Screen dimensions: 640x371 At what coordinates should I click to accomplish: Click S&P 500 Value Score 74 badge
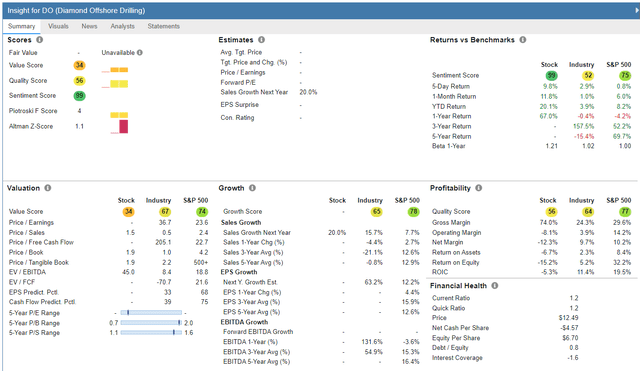tap(202, 211)
